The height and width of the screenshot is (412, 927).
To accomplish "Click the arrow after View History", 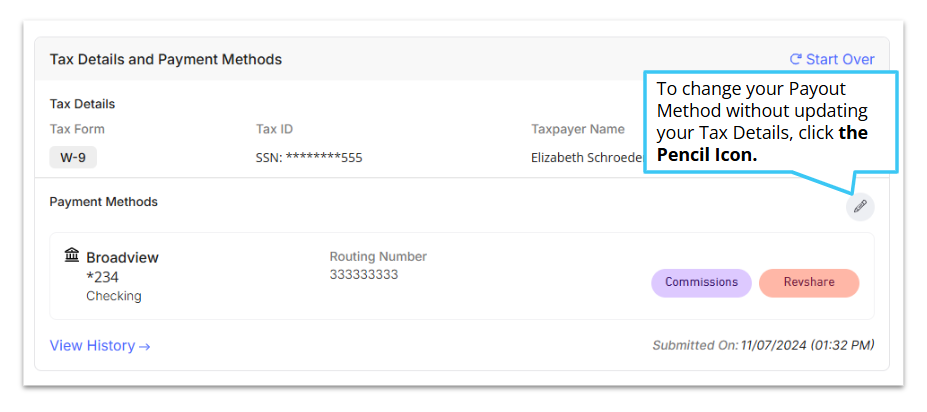I will [144, 346].
